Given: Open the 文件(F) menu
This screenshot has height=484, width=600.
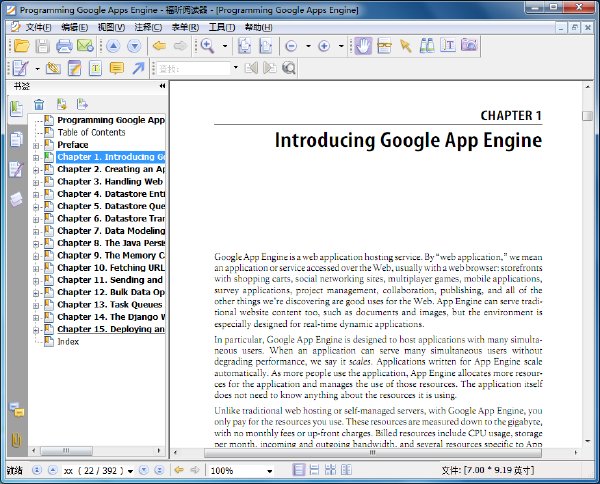Looking at the screenshot, I should click(38, 28).
